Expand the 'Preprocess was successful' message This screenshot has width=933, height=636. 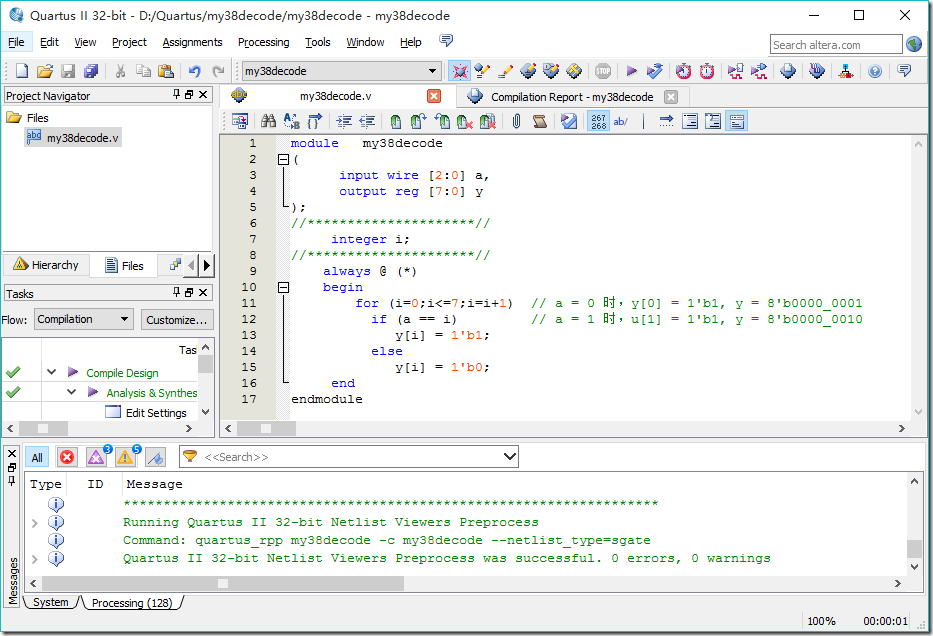tap(35, 559)
